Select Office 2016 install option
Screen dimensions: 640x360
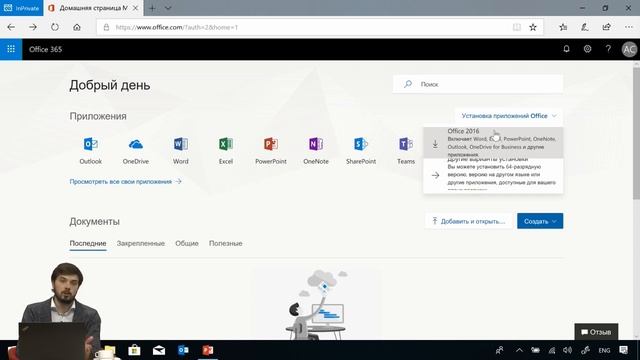pyautogui.click(x=493, y=143)
